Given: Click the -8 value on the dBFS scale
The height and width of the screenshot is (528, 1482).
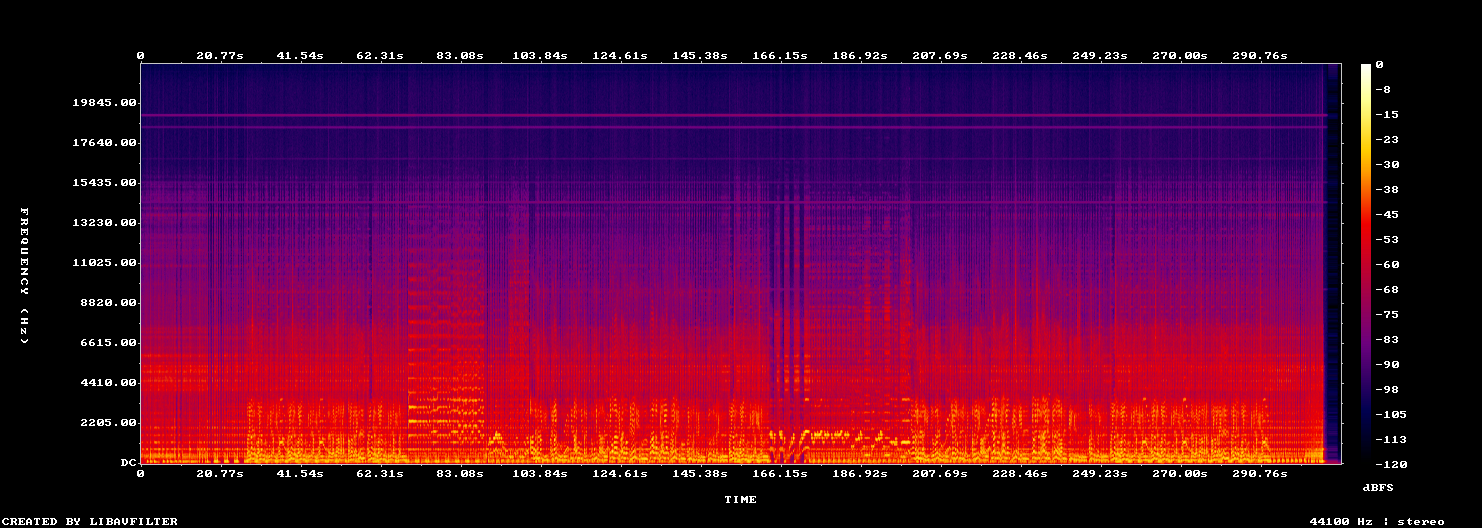Looking at the screenshot, I should pos(1384,89).
